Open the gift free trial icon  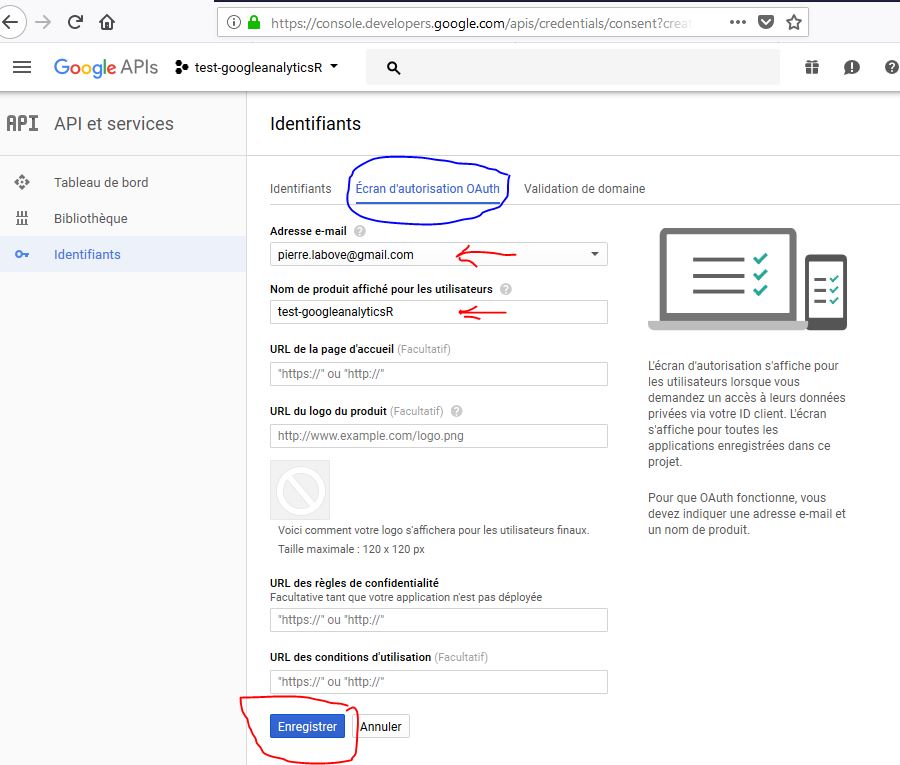812,67
